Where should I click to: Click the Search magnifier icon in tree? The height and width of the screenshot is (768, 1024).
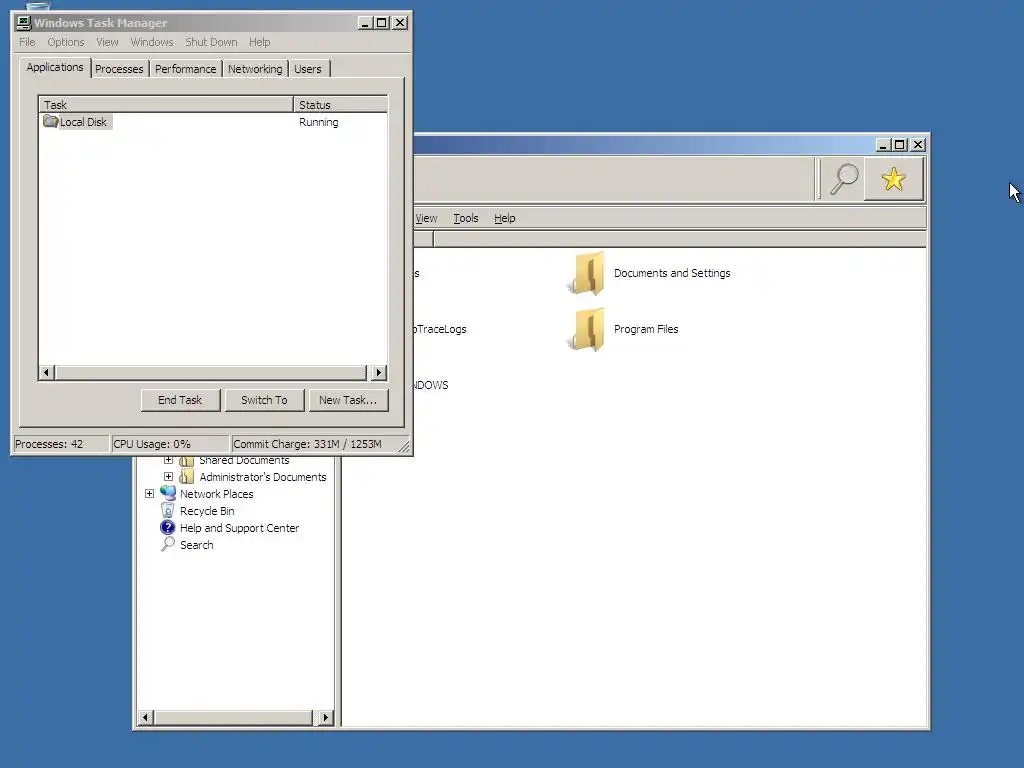point(168,544)
